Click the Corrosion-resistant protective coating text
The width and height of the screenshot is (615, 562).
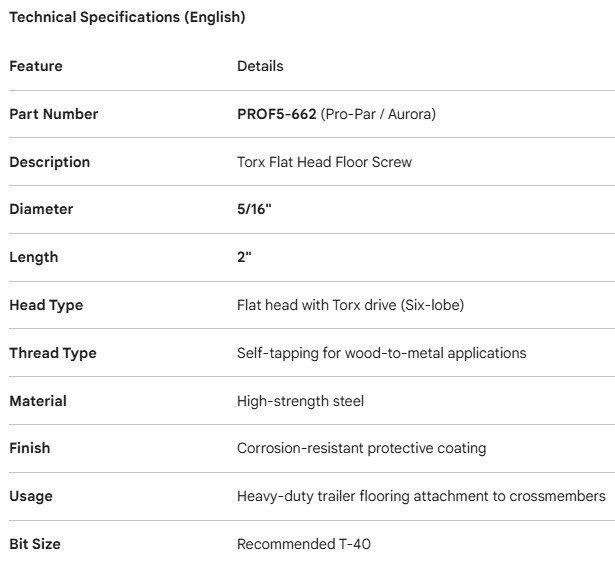click(361, 448)
